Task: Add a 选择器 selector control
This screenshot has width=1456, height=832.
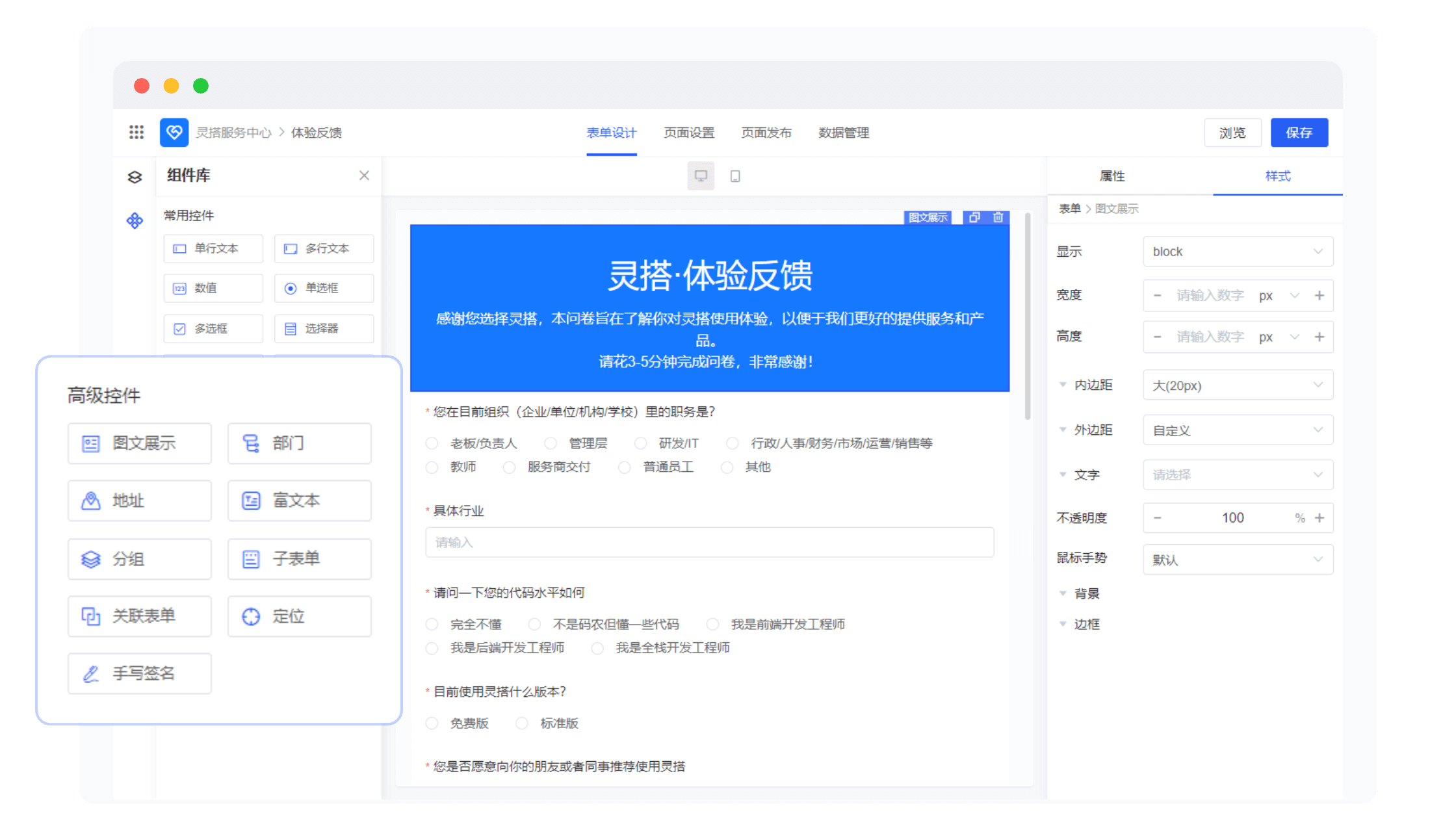Action: 324,328
